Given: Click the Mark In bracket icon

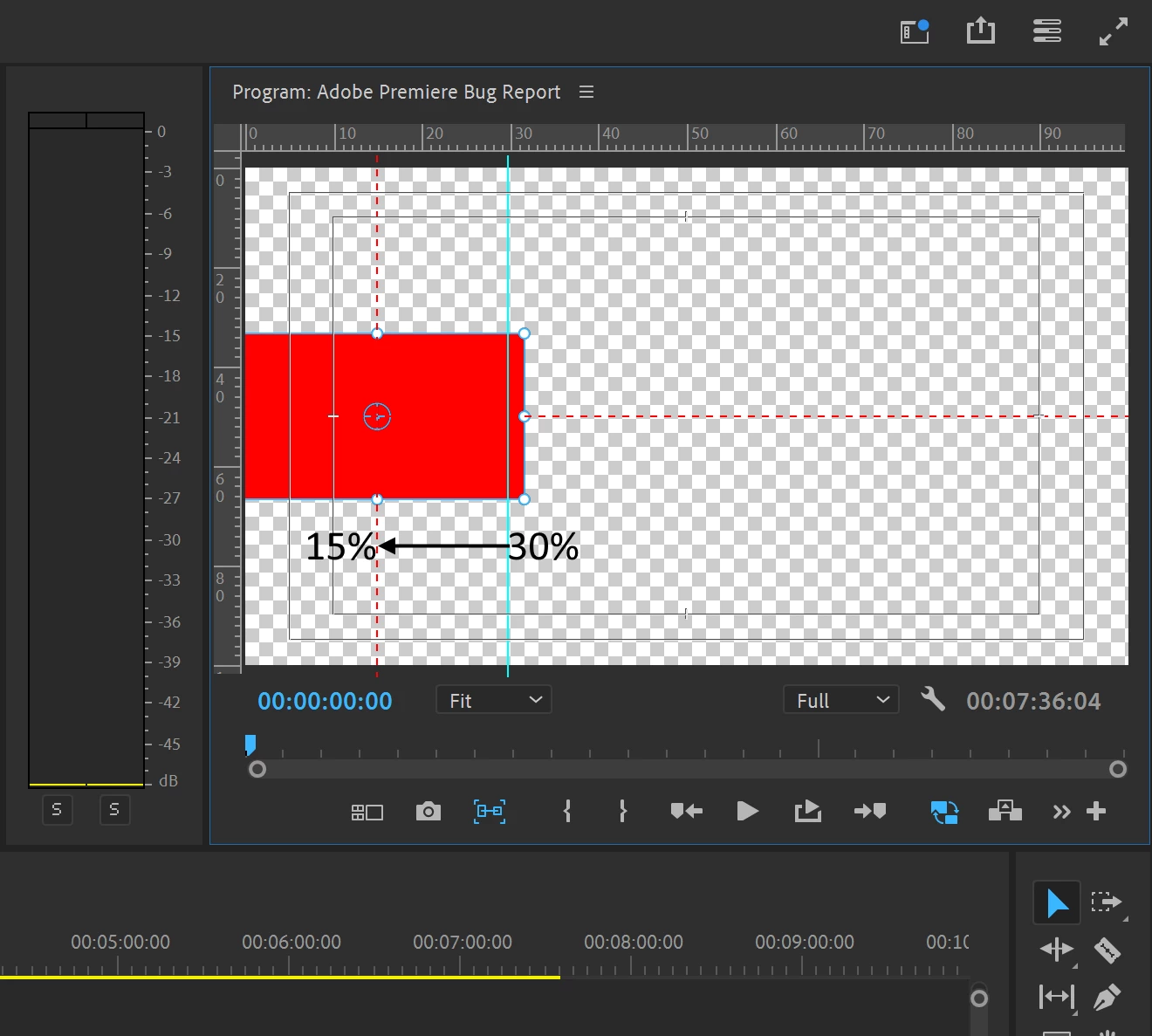Looking at the screenshot, I should click(567, 812).
